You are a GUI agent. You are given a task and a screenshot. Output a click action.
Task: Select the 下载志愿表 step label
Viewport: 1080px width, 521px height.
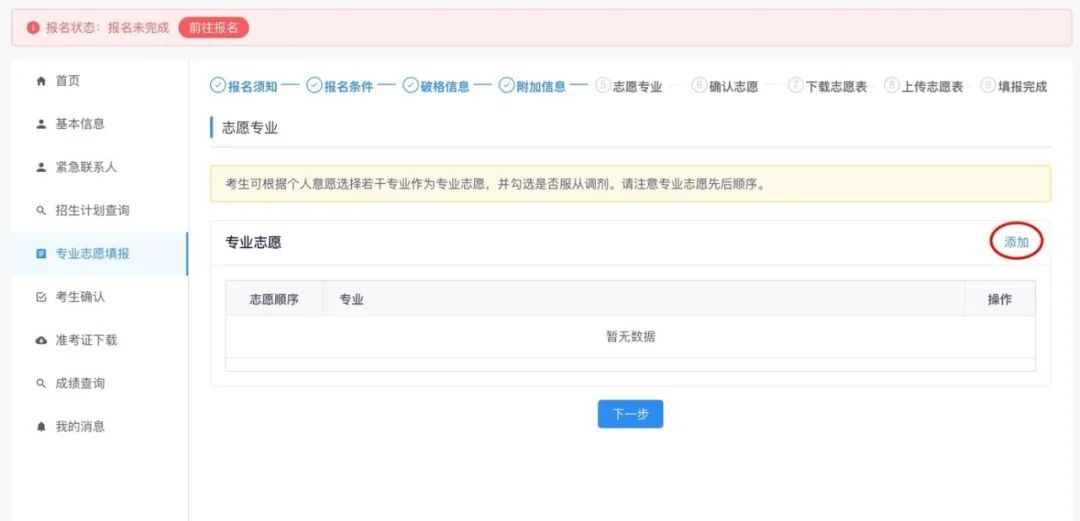click(837, 87)
